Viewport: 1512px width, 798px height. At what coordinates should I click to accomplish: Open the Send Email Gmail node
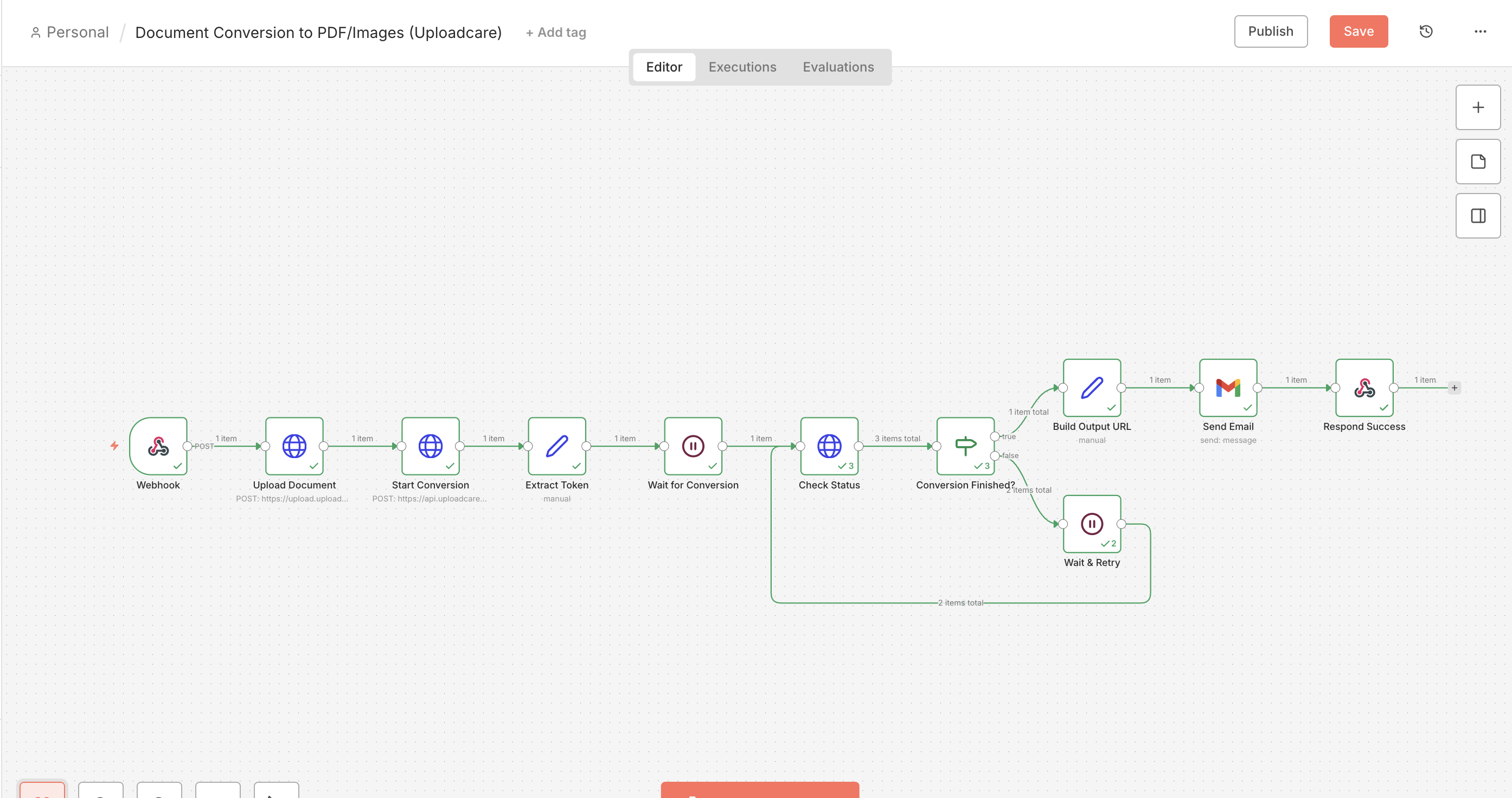coord(1228,388)
